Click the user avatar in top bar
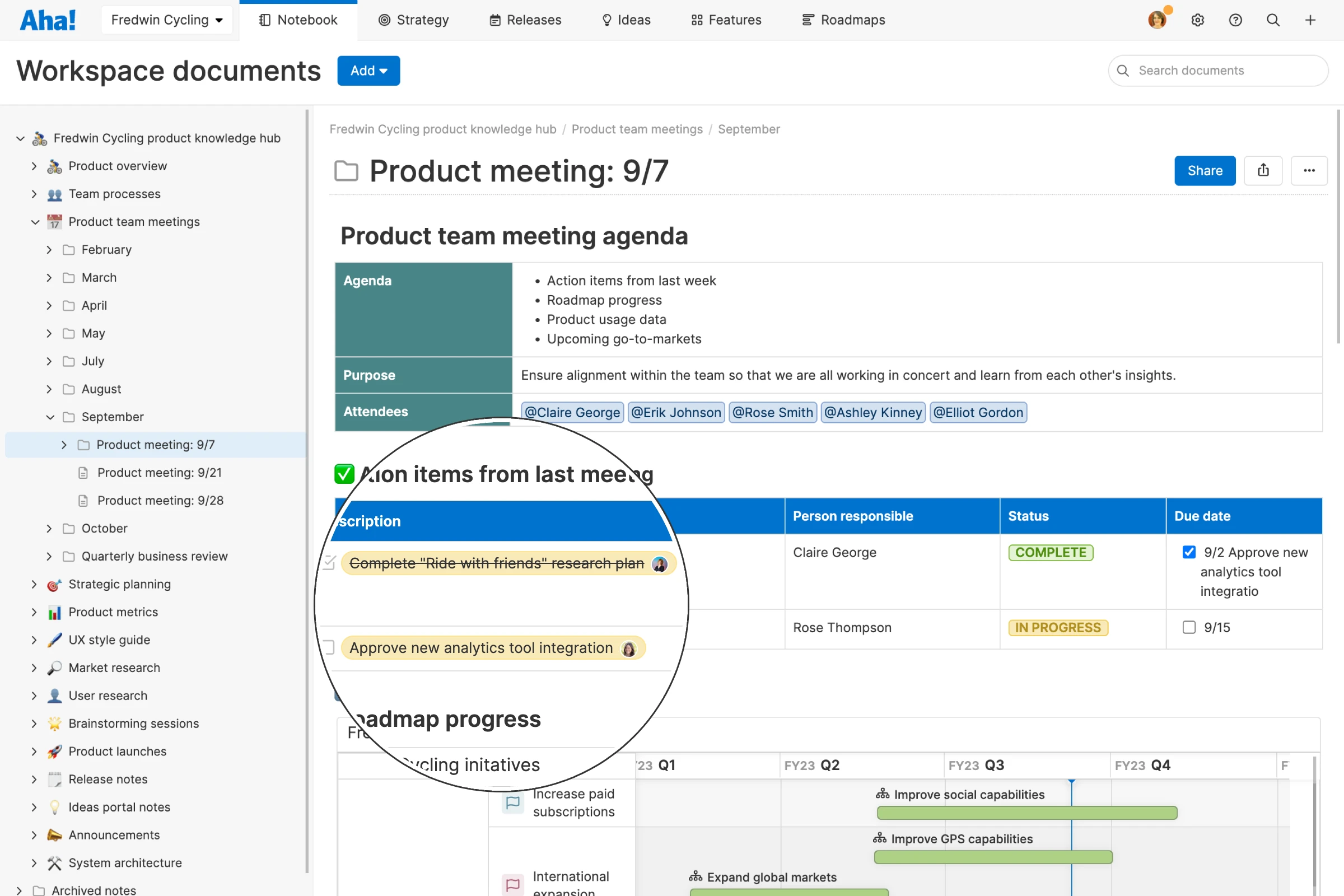This screenshot has height=896, width=1344. pyautogui.click(x=1156, y=20)
